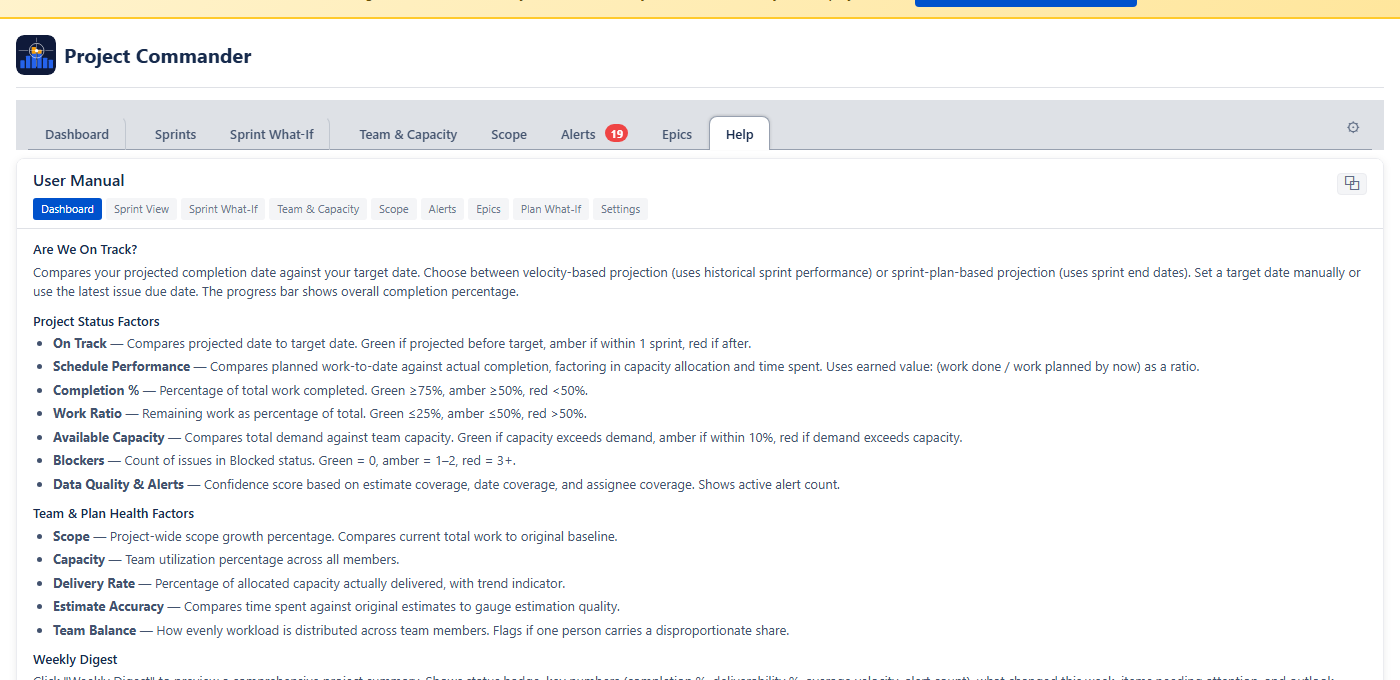
Task: Click the overlapping squares icon in User Manual
Action: pos(1352,183)
